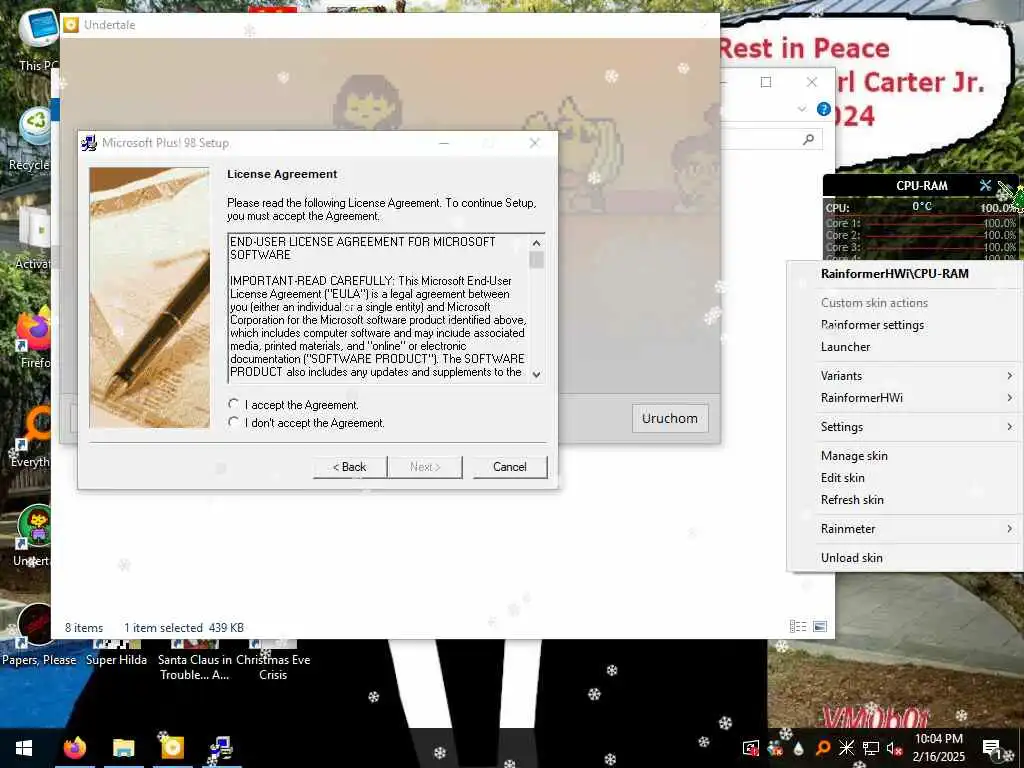Select the Recycle Bin desktop icon

pos(31,139)
